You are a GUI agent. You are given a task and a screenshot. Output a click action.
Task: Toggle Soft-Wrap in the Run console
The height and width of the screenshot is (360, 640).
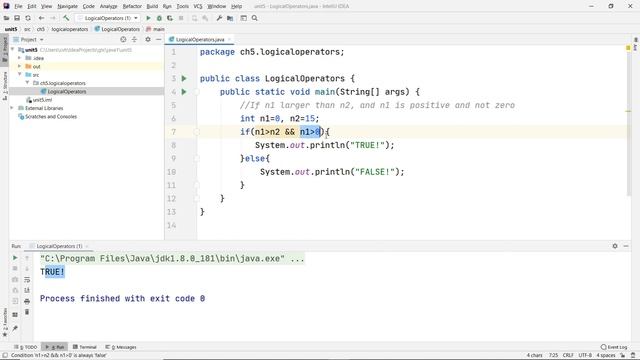click(27, 280)
